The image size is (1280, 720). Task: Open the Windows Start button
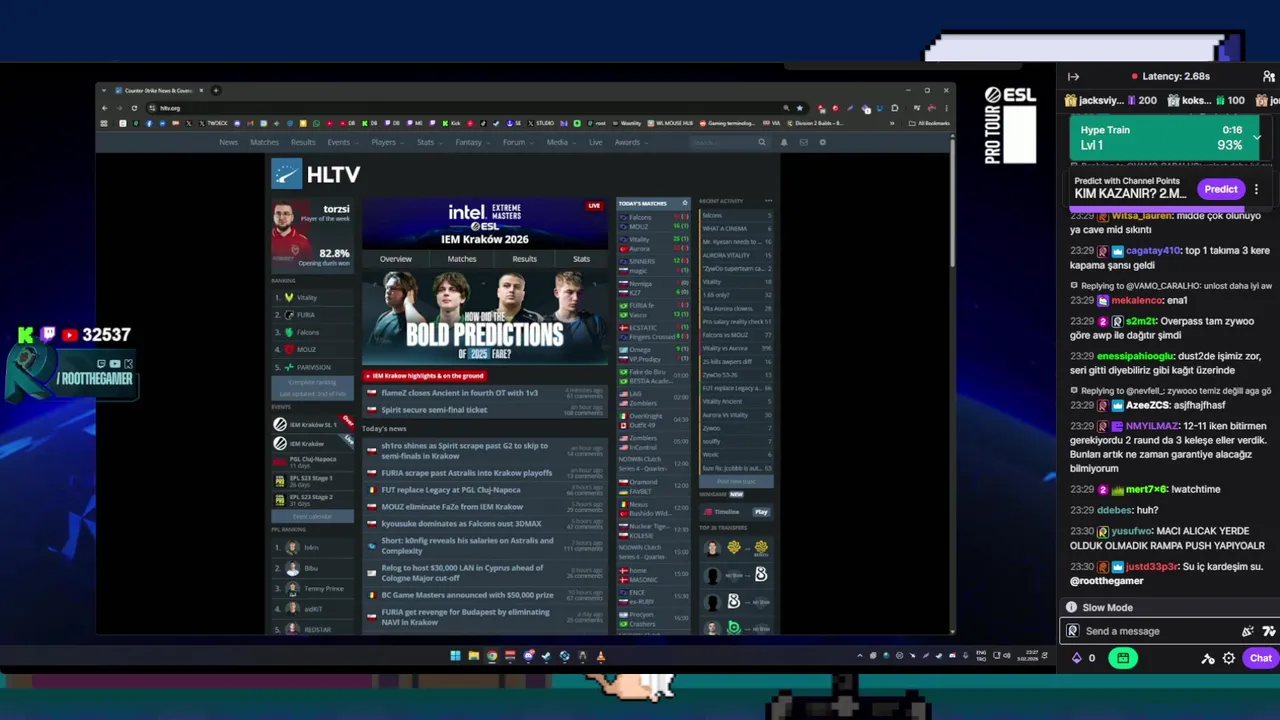pos(455,656)
